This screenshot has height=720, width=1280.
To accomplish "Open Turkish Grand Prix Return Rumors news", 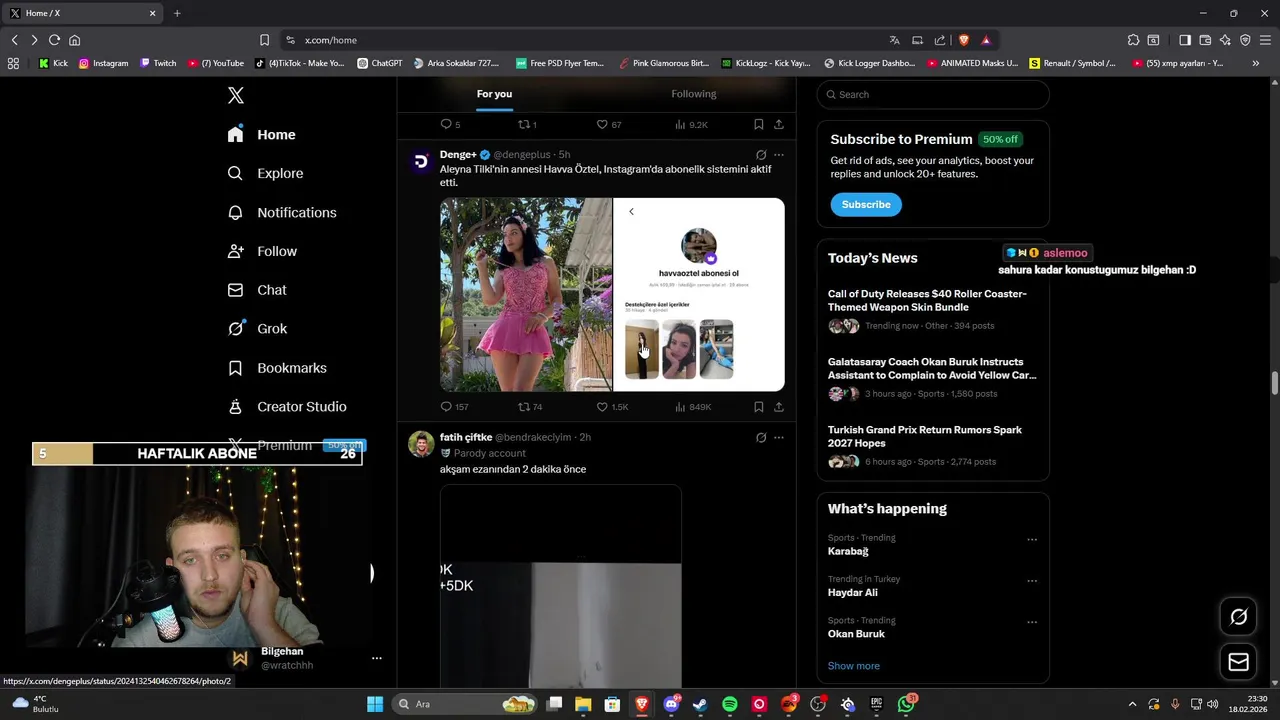I will [x=933, y=446].
